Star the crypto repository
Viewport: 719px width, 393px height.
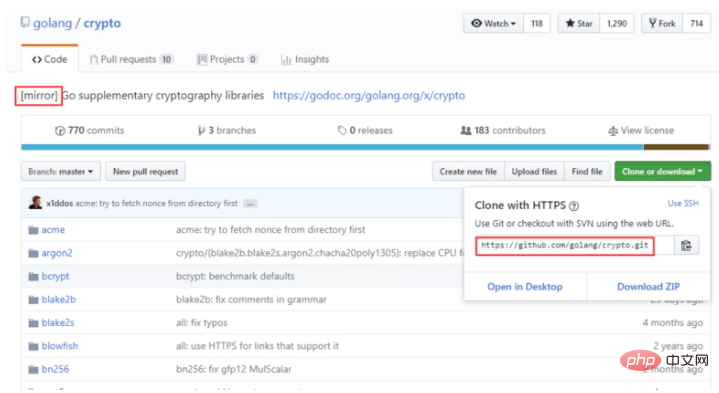[579, 23]
